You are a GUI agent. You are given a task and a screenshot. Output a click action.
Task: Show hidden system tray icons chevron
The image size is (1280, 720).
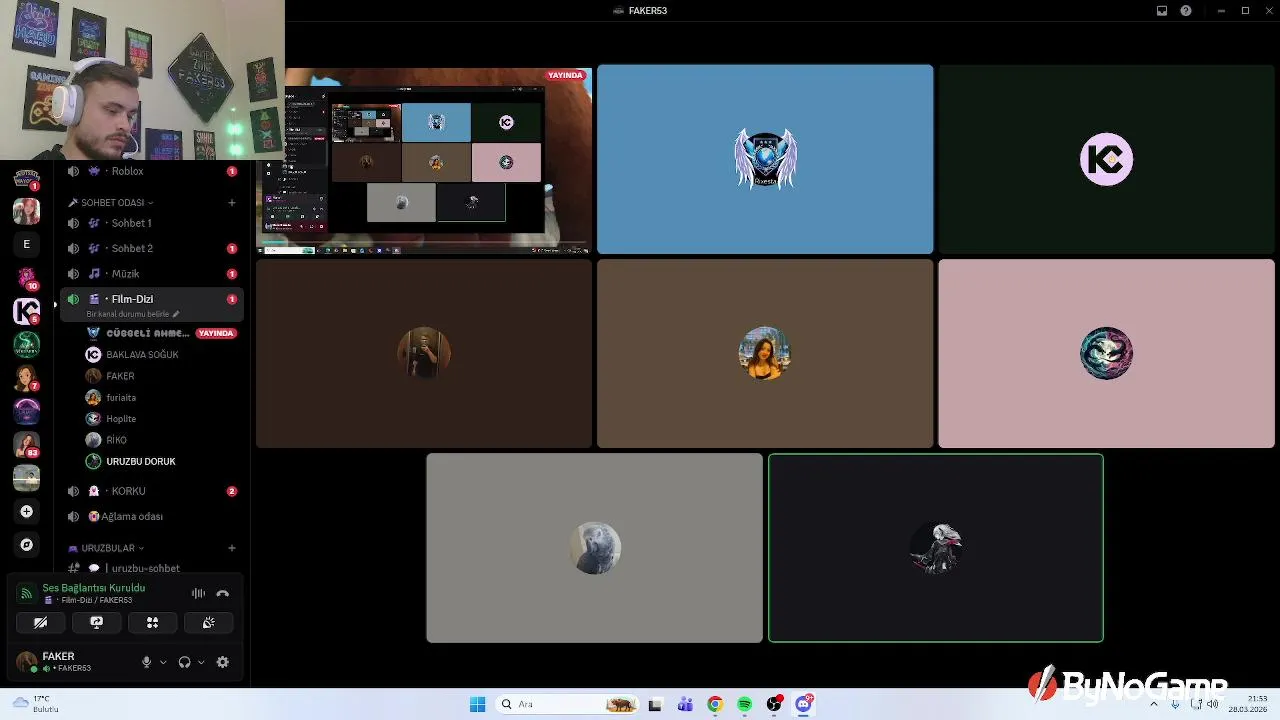1153,705
